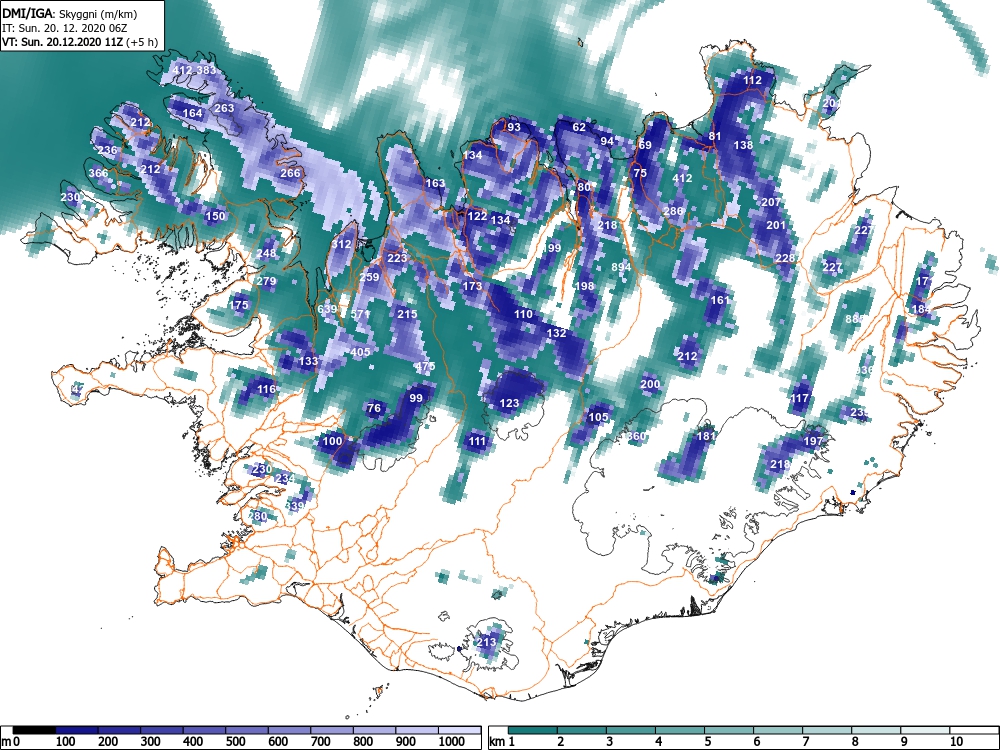
Task: Click visibility value 110 on the map
Action: pyautogui.click(x=523, y=314)
